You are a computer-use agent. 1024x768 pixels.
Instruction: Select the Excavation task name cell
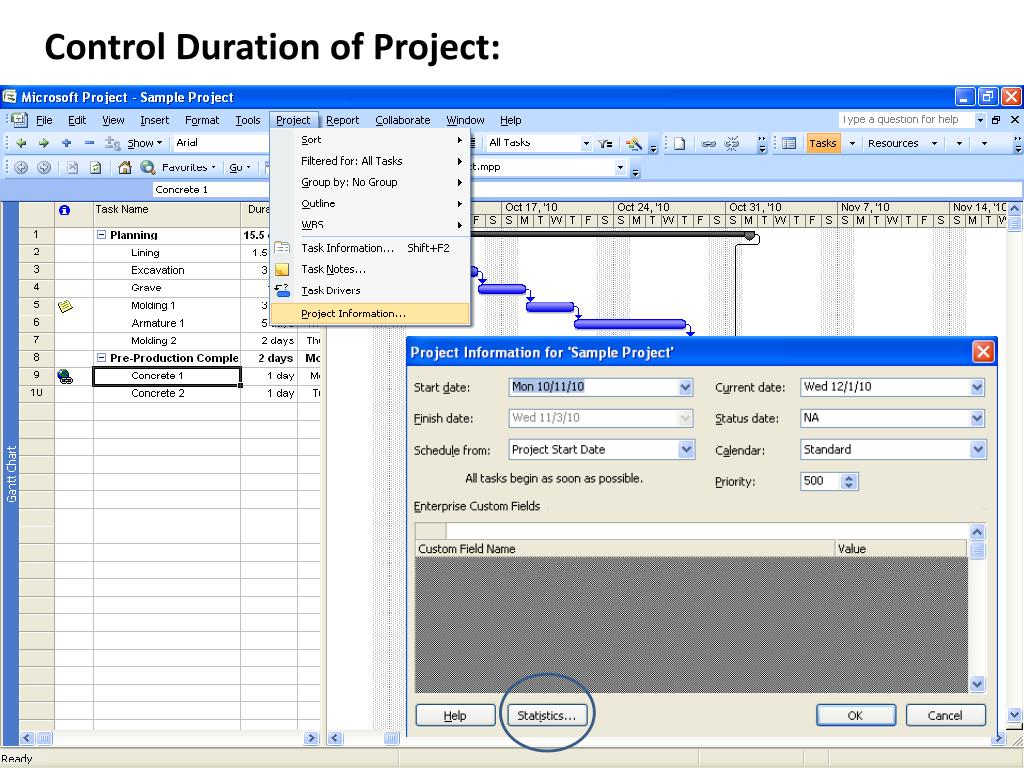point(167,270)
